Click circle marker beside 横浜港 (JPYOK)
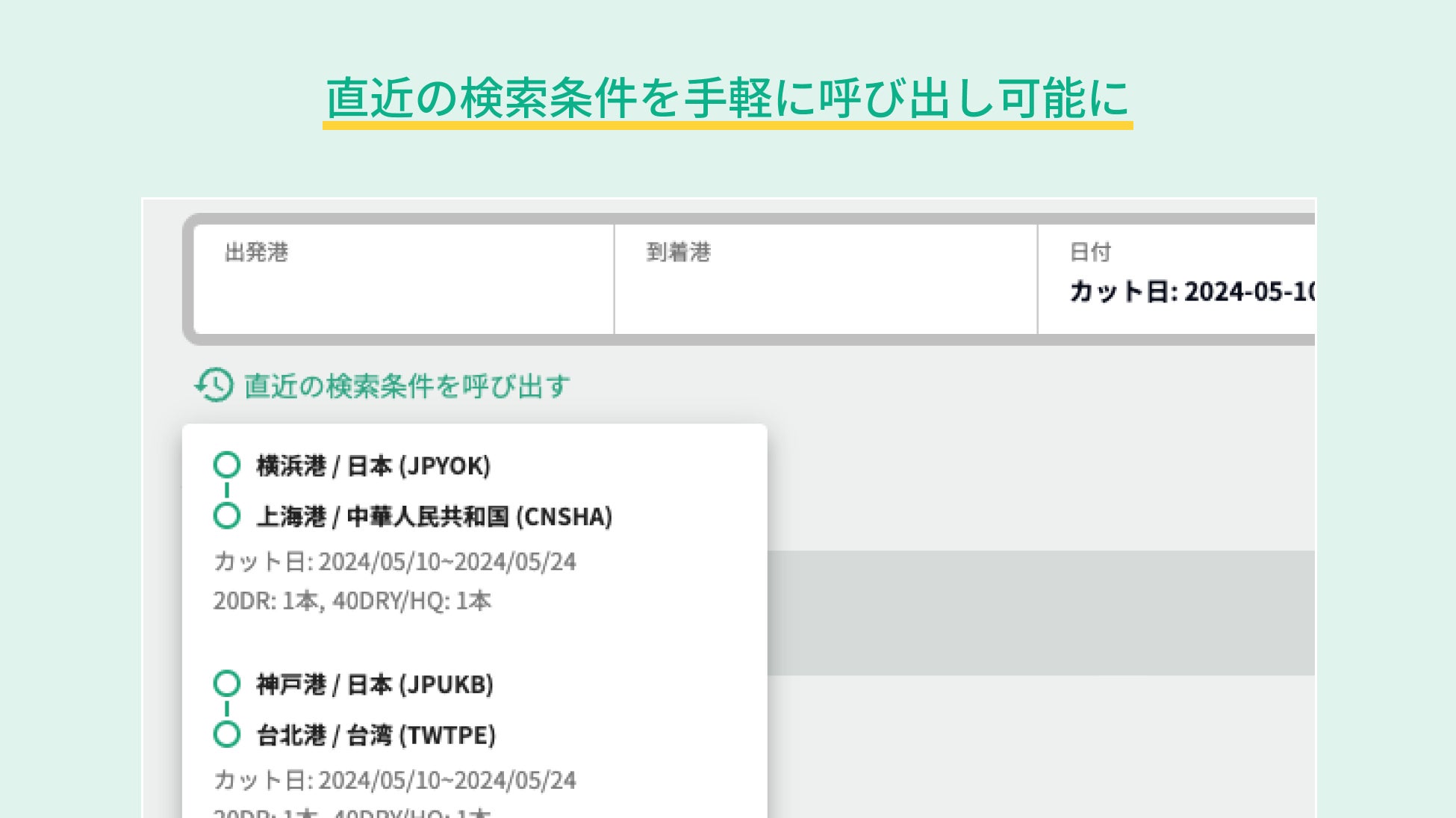Viewport: 1456px width, 818px height. pyautogui.click(x=226, y=465)
